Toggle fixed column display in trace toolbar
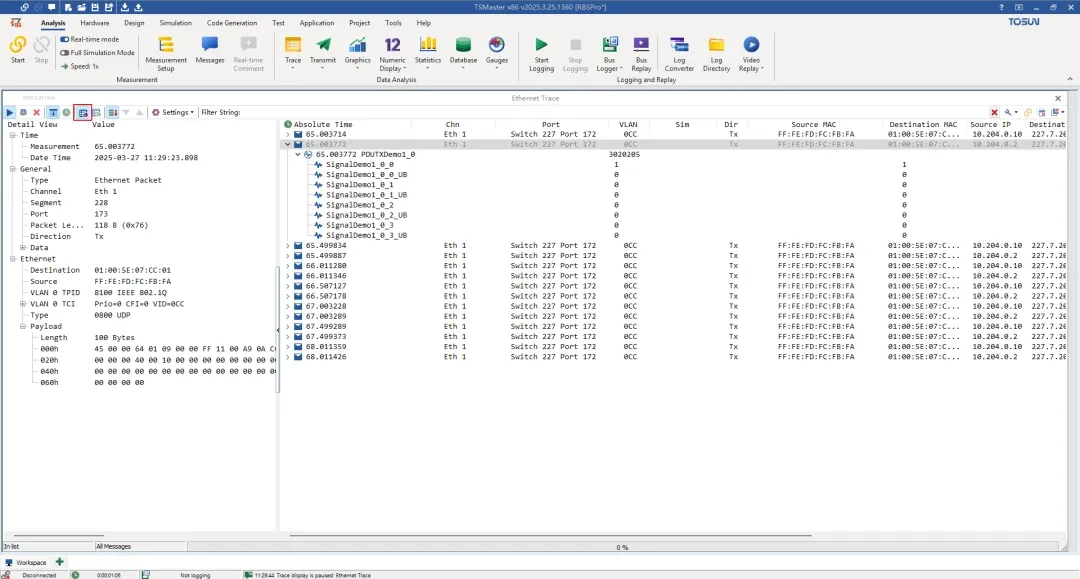The width and height of the screenshot is (1080, 579). [x=84, y=112]
